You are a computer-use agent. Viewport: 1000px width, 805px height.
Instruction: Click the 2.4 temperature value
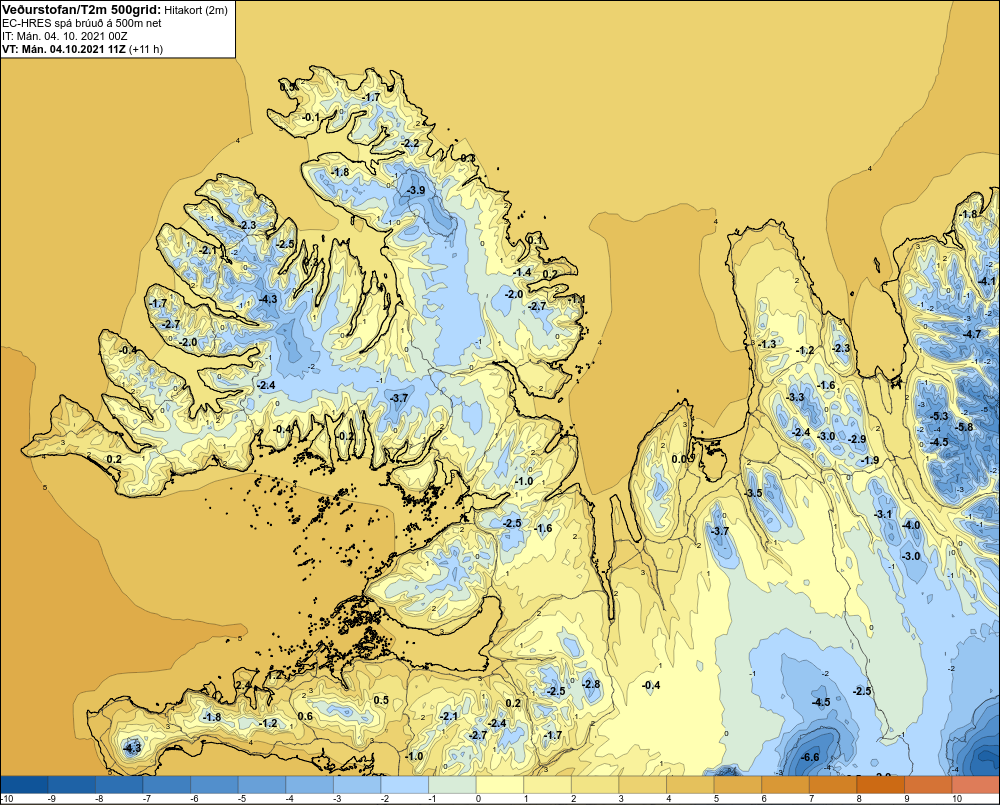[x=244, y=685]
